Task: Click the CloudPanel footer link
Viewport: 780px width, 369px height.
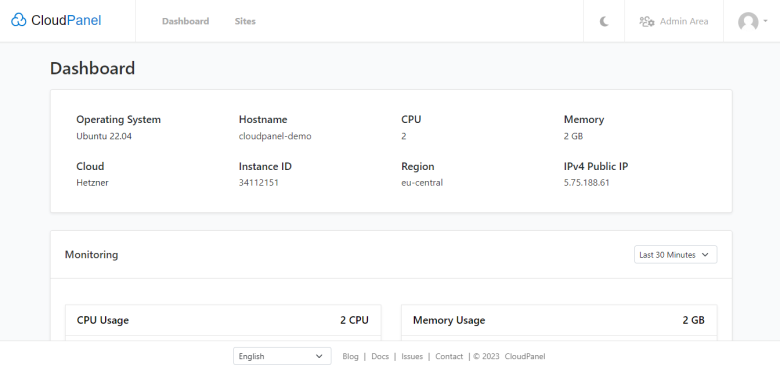Action: click(x=525, y=357)
